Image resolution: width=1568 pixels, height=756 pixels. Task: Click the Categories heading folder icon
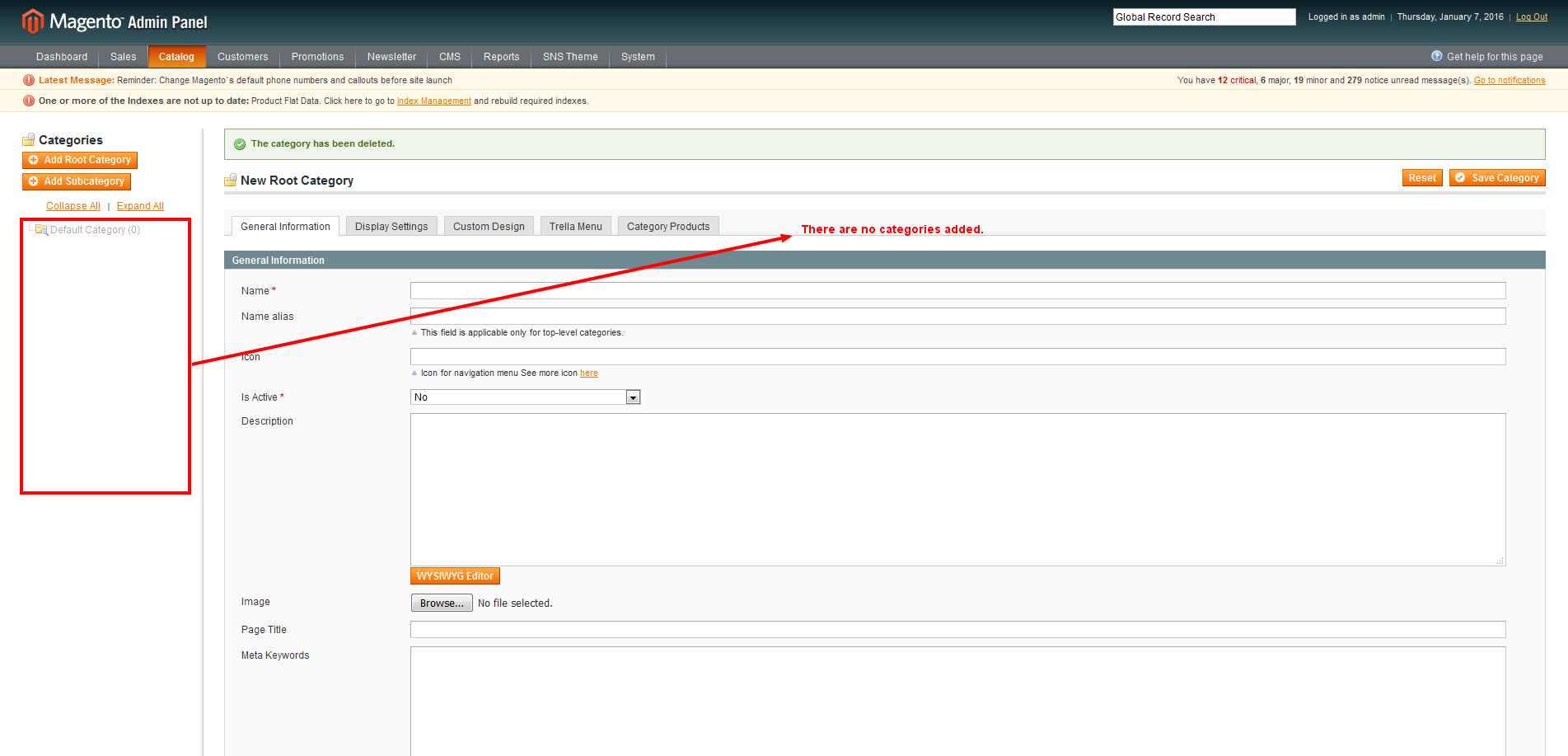tap(29, 140)
